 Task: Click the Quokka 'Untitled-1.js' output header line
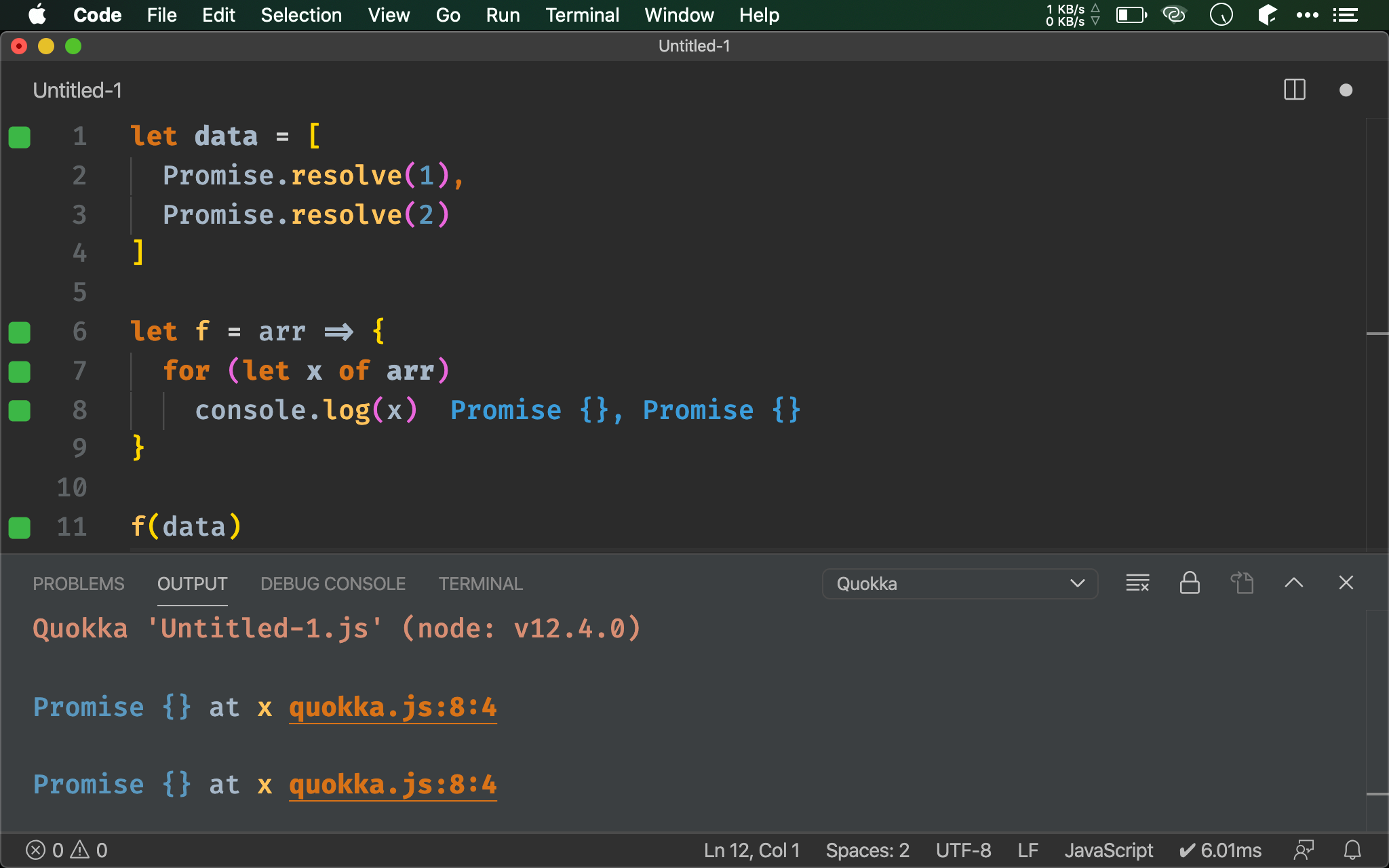click(x=336, y=629)
